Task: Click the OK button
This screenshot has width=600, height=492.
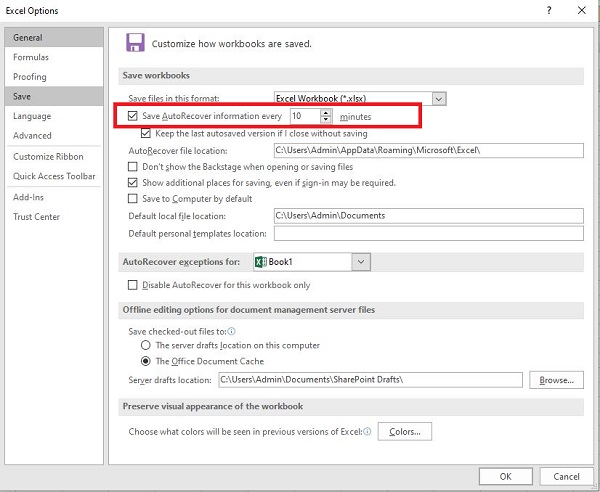Action: [505, 476]
